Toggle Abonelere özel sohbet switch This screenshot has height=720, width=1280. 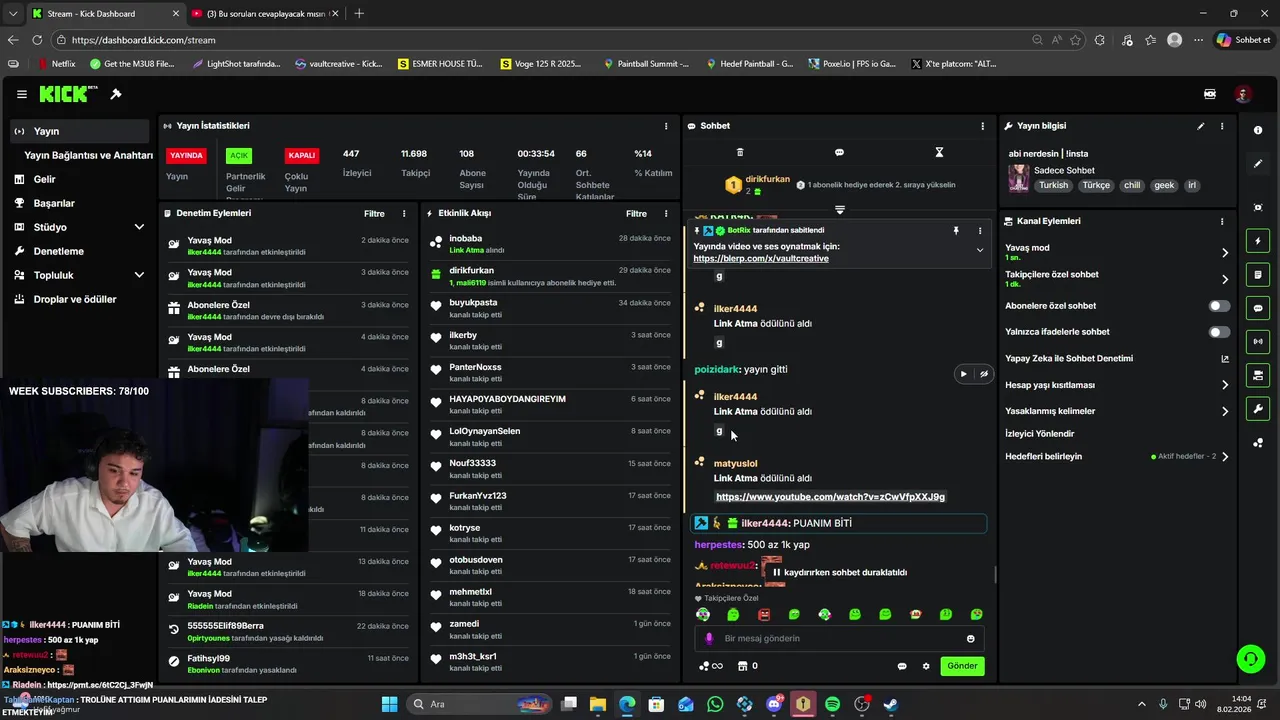click(1219, 306)
